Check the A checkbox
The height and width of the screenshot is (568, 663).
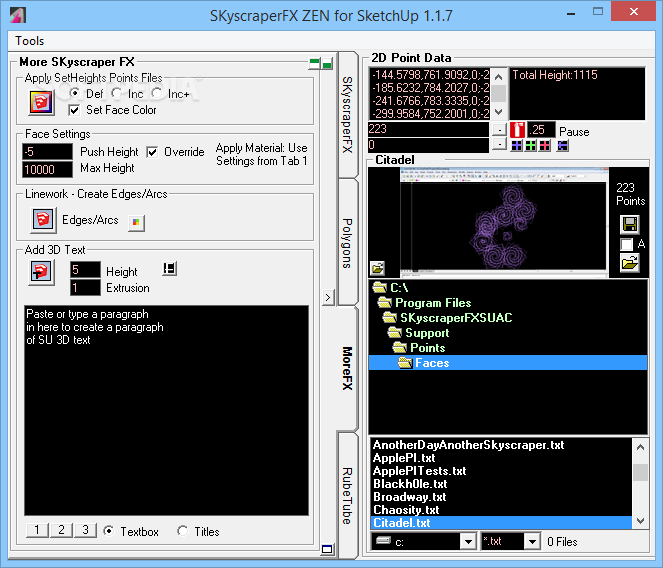[x=626, y=244]
